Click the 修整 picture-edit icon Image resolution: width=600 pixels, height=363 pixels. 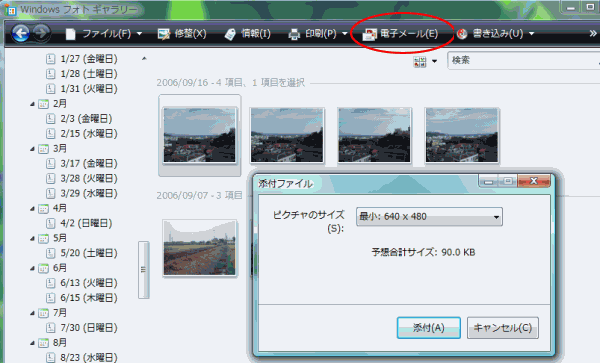pos(164,34)
